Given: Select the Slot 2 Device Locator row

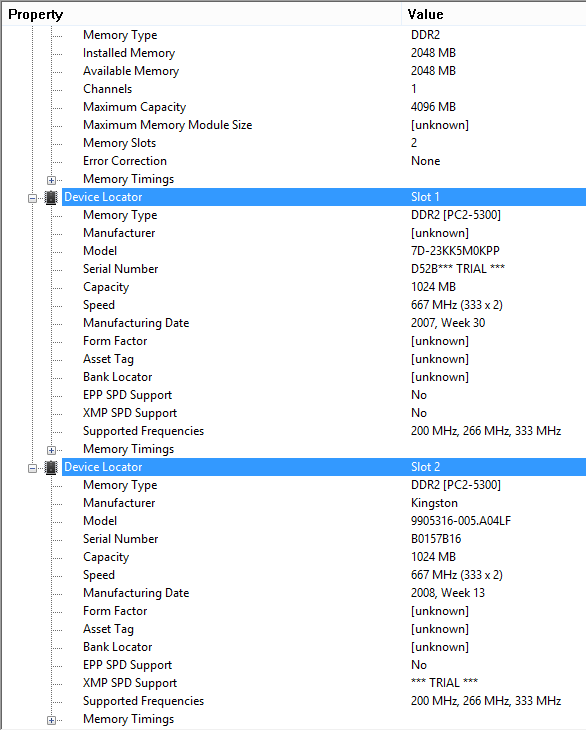Looking at the screenshot, I should tap(324, 467).
